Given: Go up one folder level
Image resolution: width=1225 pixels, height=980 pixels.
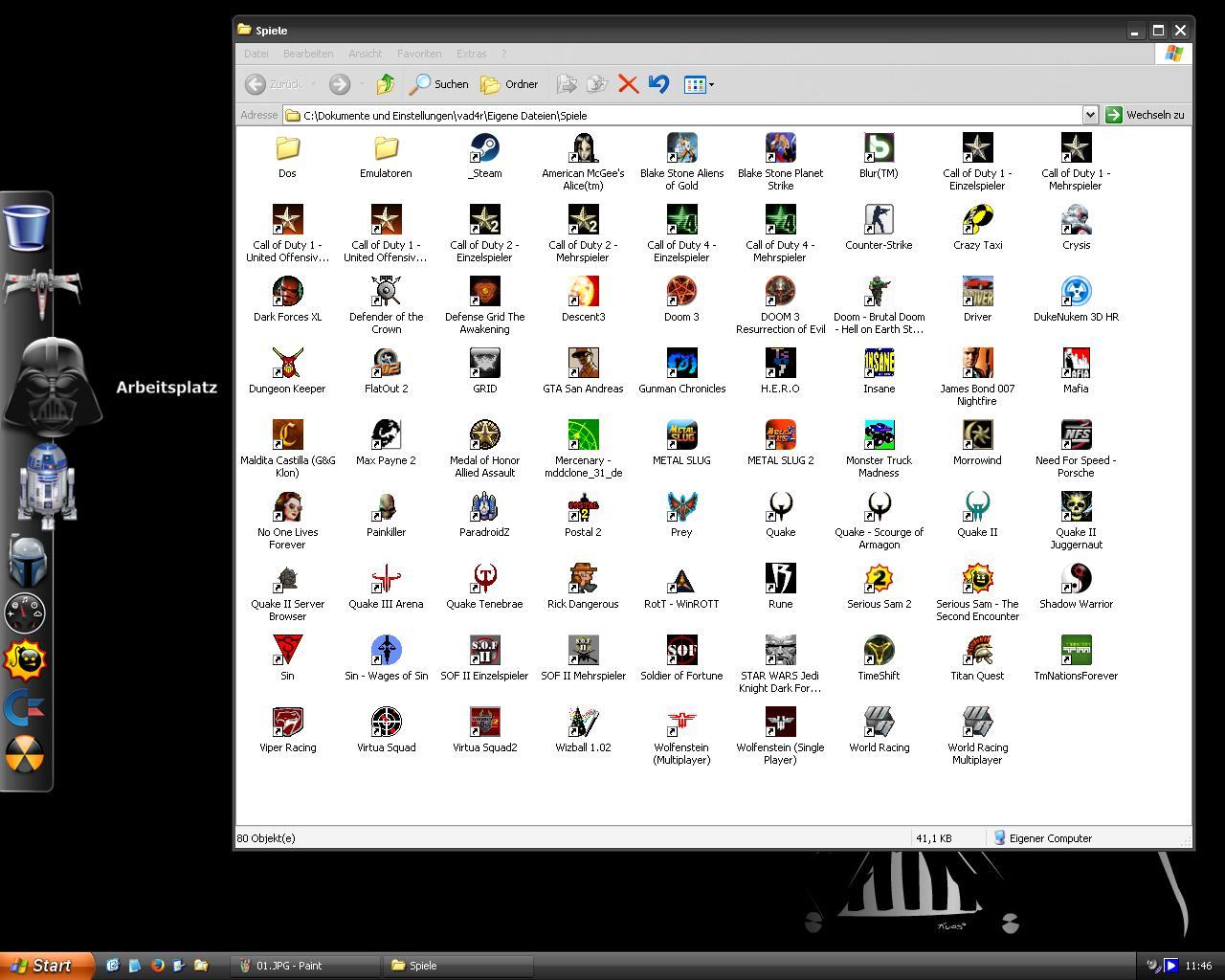Looking at the screenshot, I should pyautogui.click(x=386, y=84).
